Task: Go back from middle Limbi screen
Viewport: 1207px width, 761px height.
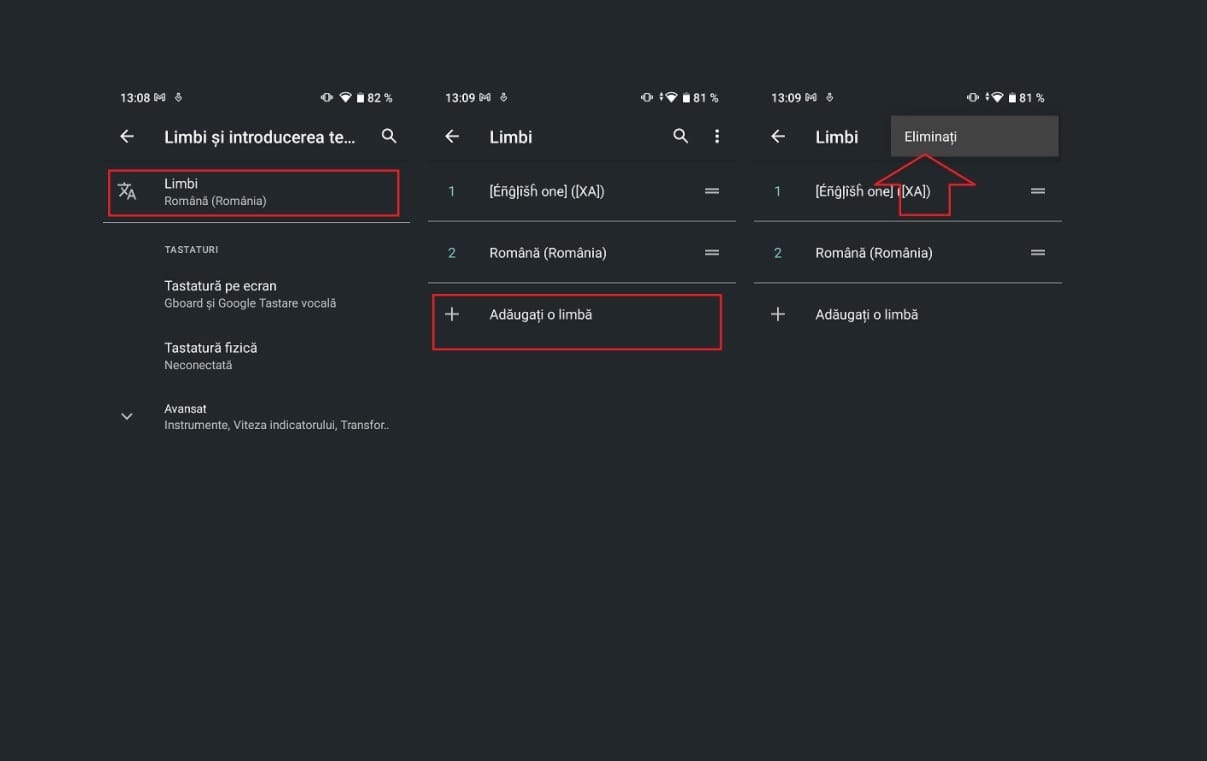Action: tap(452, 136)
